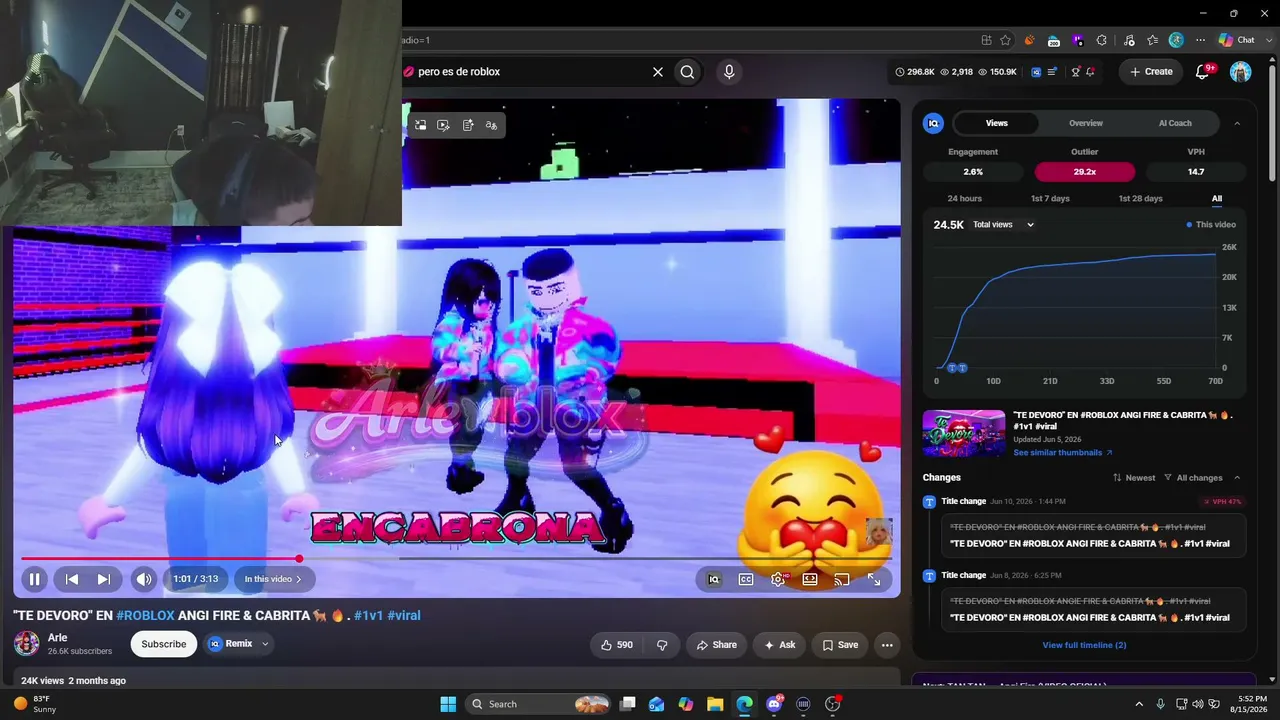Start voice search with the microphone
The height and width of the screenshot is (720, 1280).
click(x=729, y=72)
